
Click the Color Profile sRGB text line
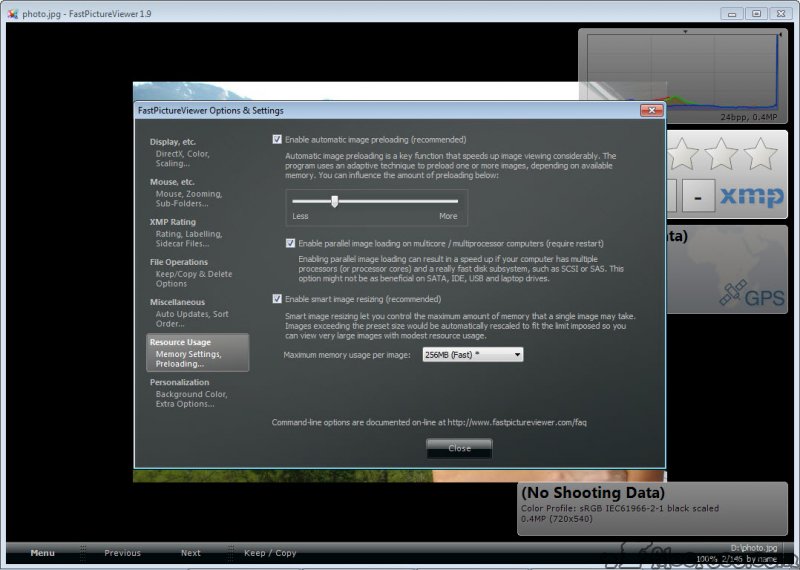[x=619, y=508]
